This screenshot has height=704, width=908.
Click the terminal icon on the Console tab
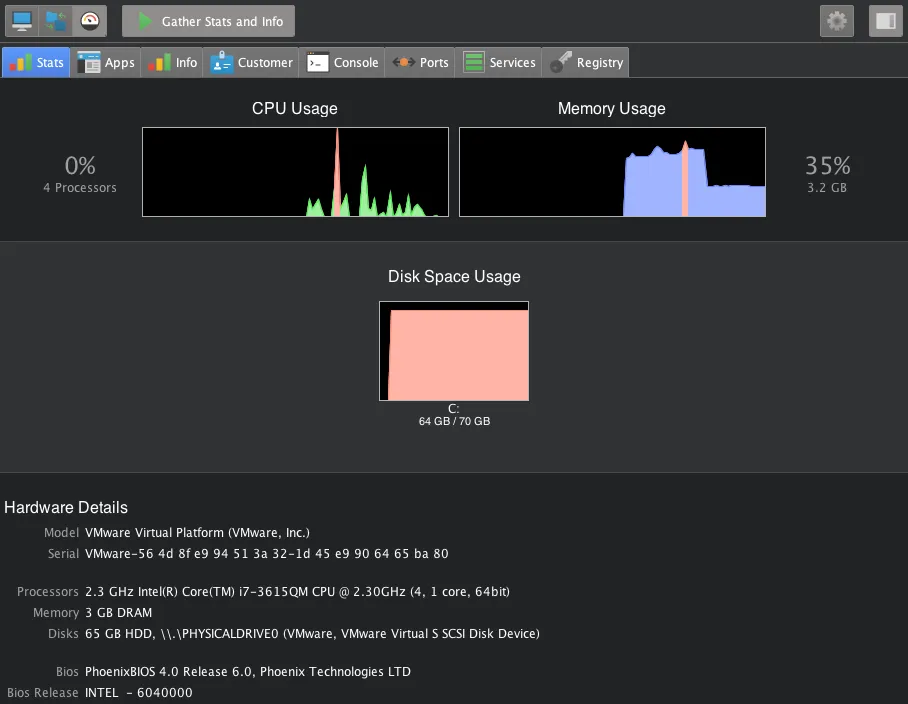coord(318,61)
